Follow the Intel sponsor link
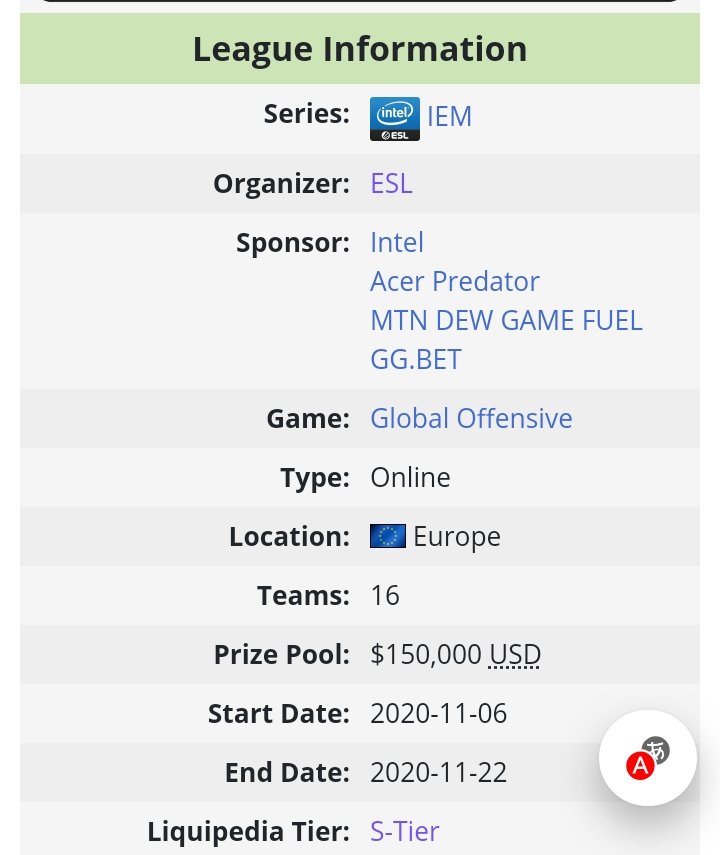Screen dimensions: 720x855 397,242
